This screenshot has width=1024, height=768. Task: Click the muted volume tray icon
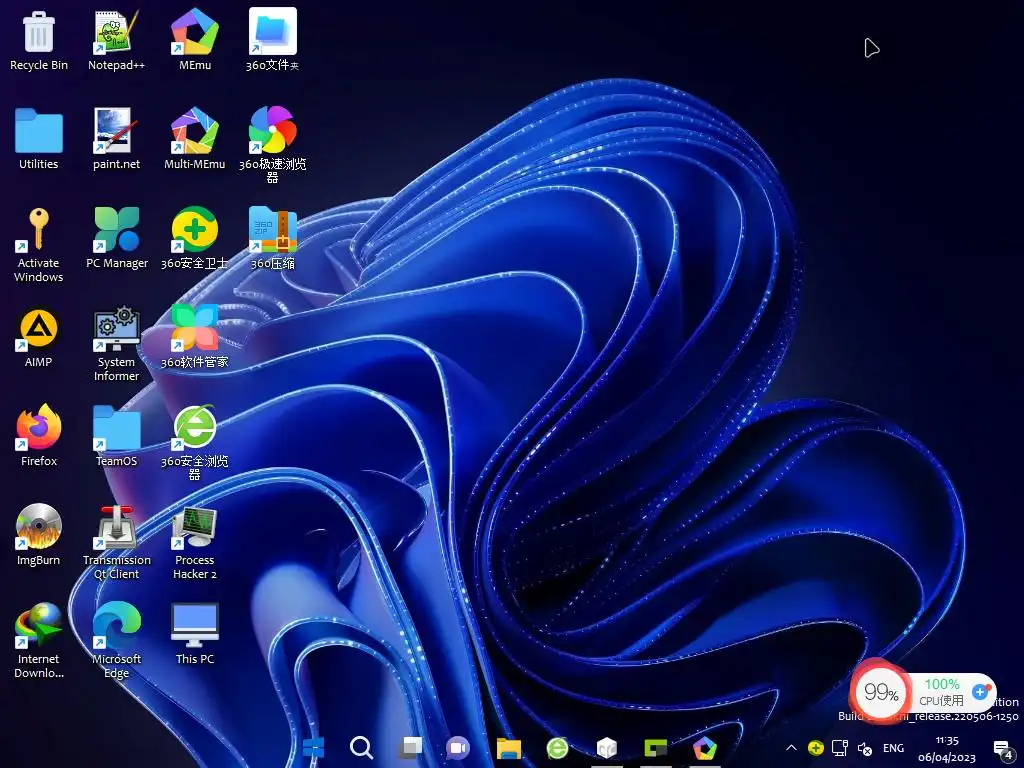point(865,748)
